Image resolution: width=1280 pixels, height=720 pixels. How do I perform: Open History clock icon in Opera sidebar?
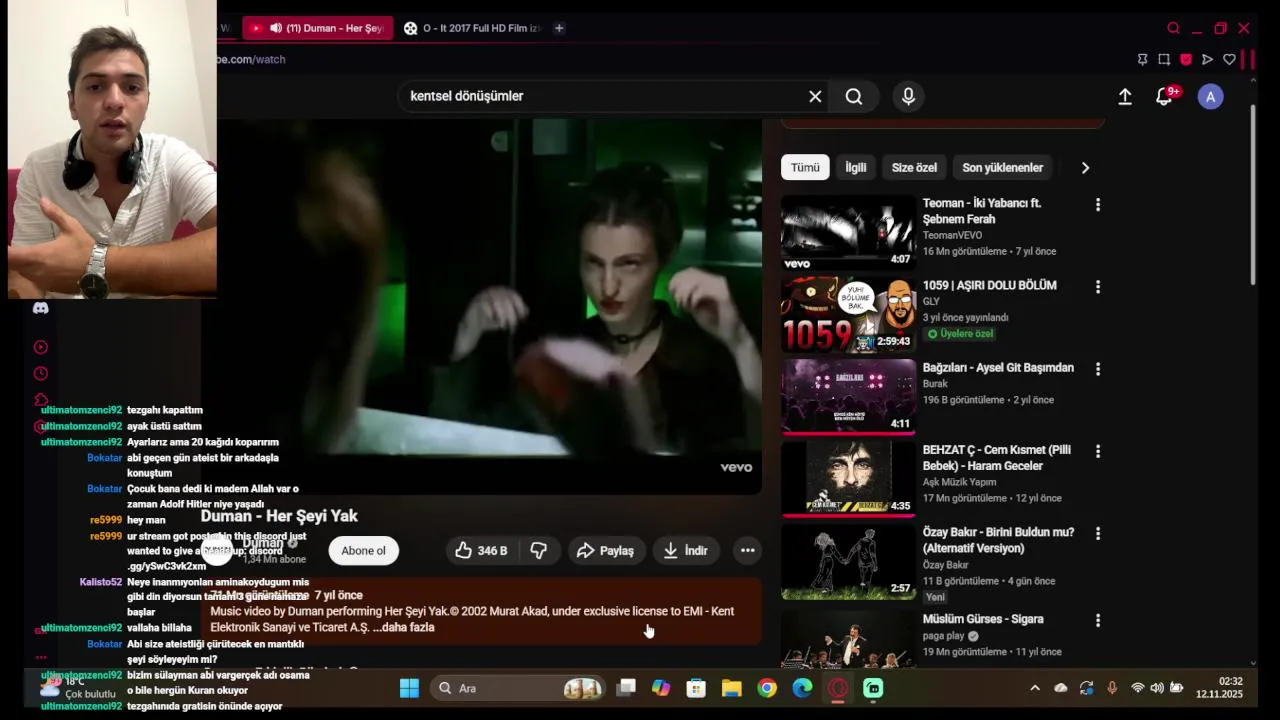41,373
